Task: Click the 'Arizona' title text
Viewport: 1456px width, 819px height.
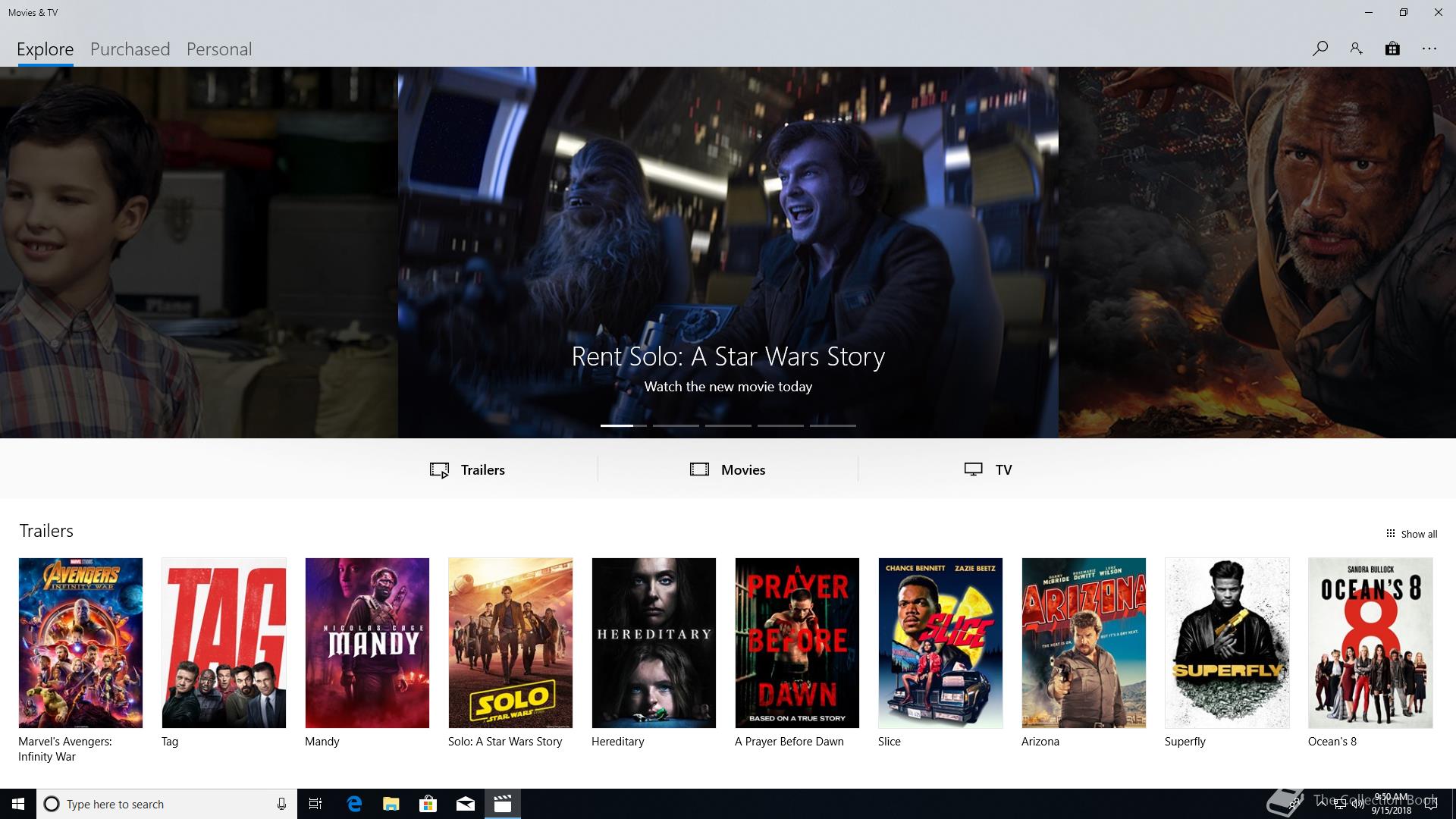Action: coord(1040,742)
